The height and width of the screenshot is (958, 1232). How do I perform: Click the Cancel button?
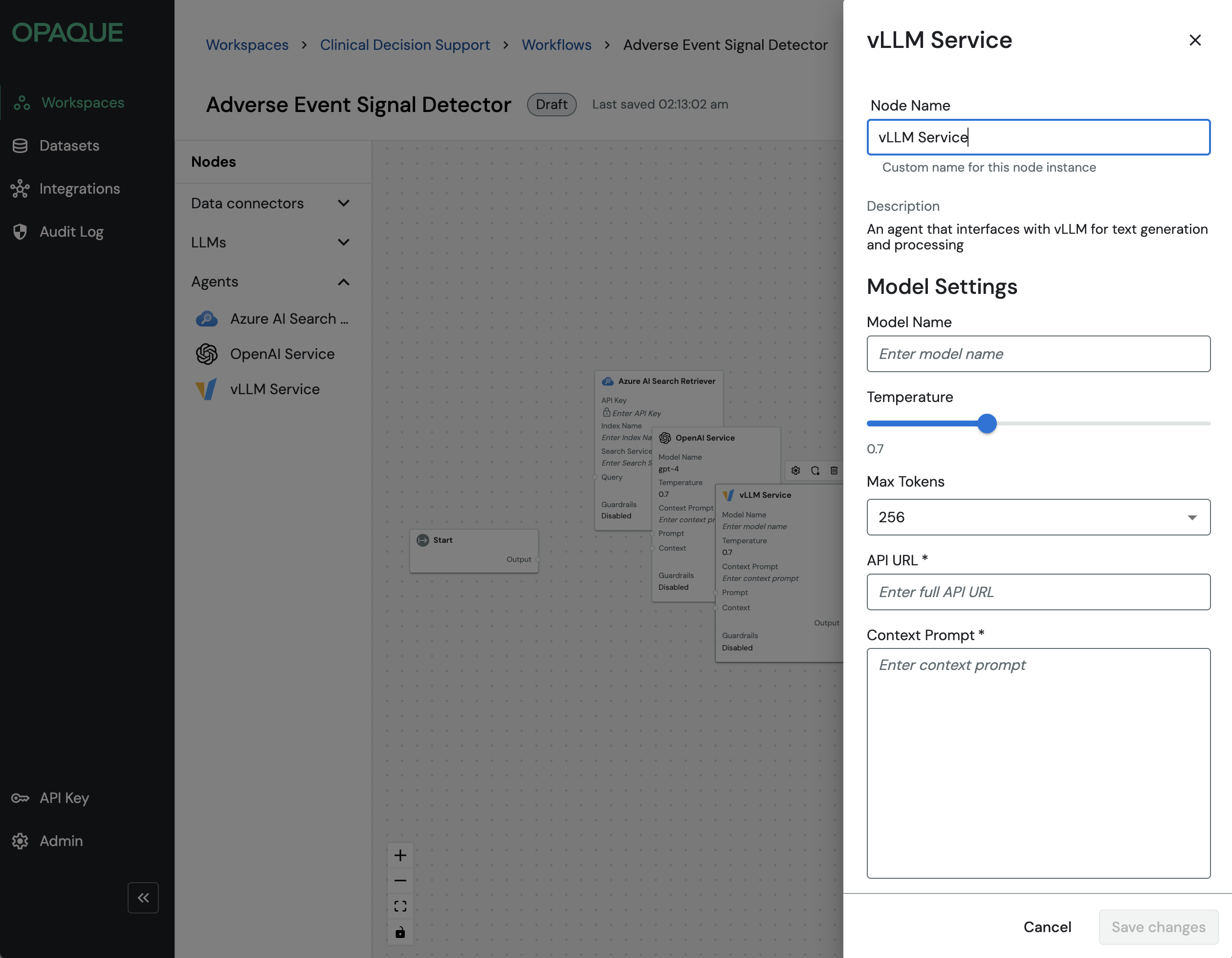pos(1047,927)
